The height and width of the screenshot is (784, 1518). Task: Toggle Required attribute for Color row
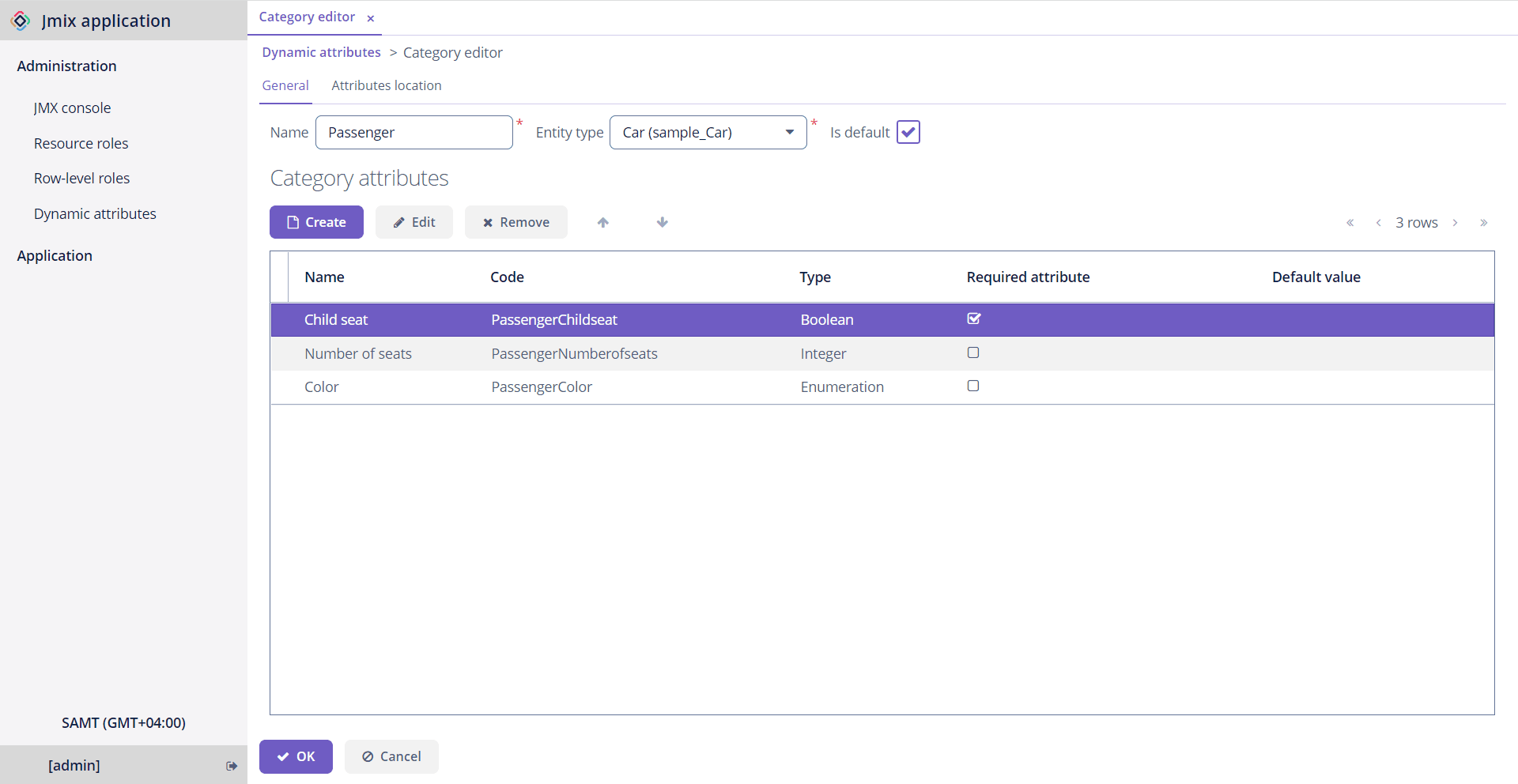point(973,386)
